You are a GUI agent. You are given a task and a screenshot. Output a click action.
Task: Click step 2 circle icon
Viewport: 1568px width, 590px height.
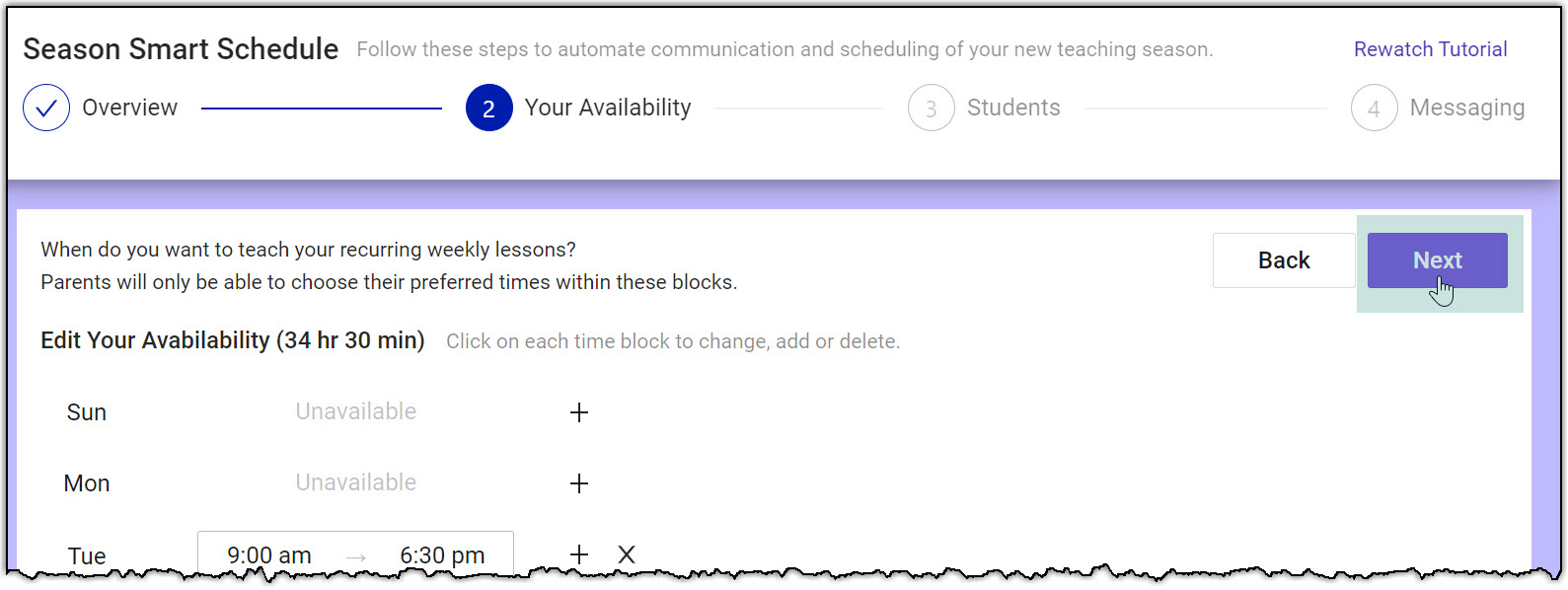coord(488,108)
